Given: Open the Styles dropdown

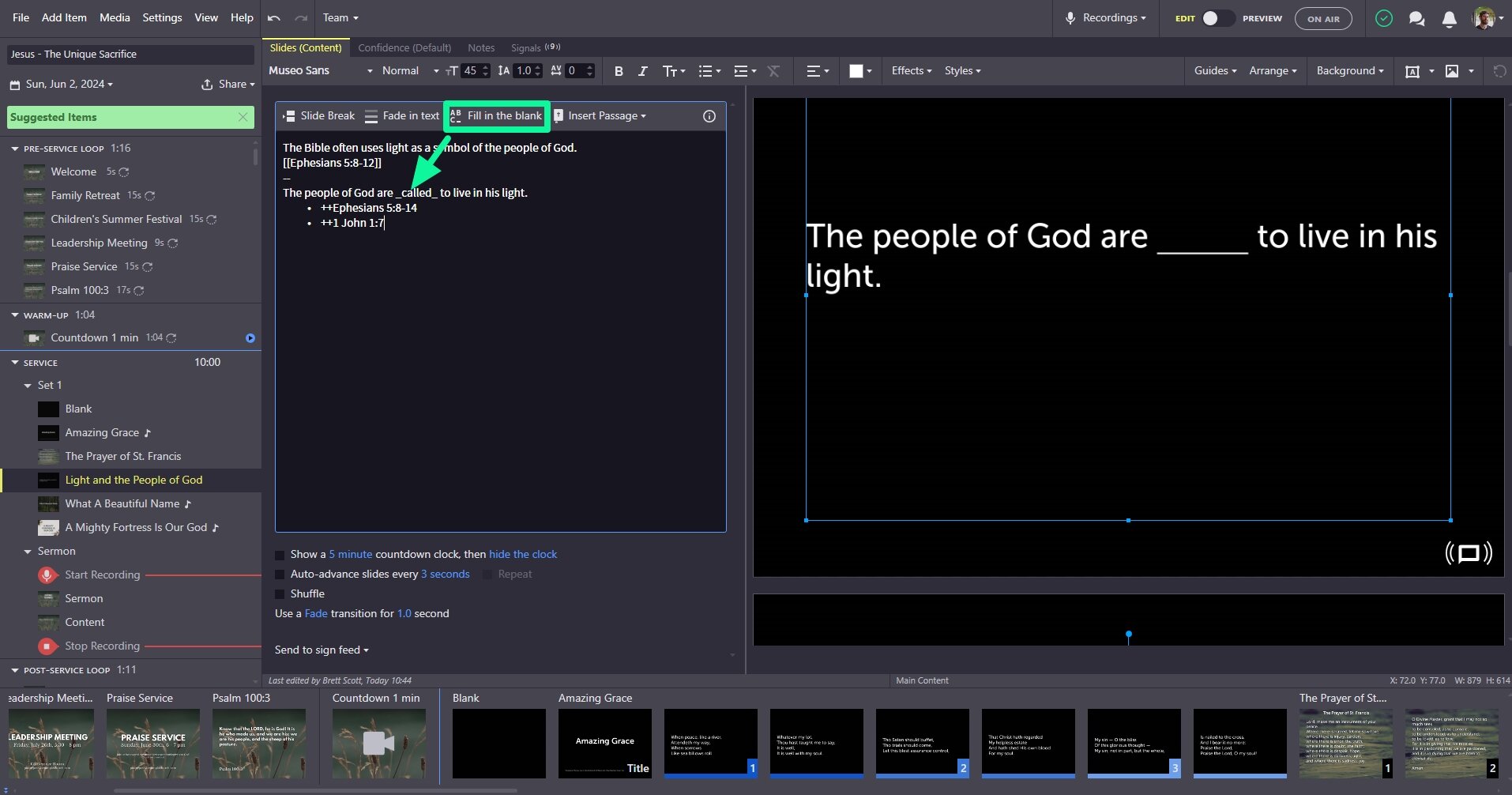Looking at the screenshot, I should point(962,71).
